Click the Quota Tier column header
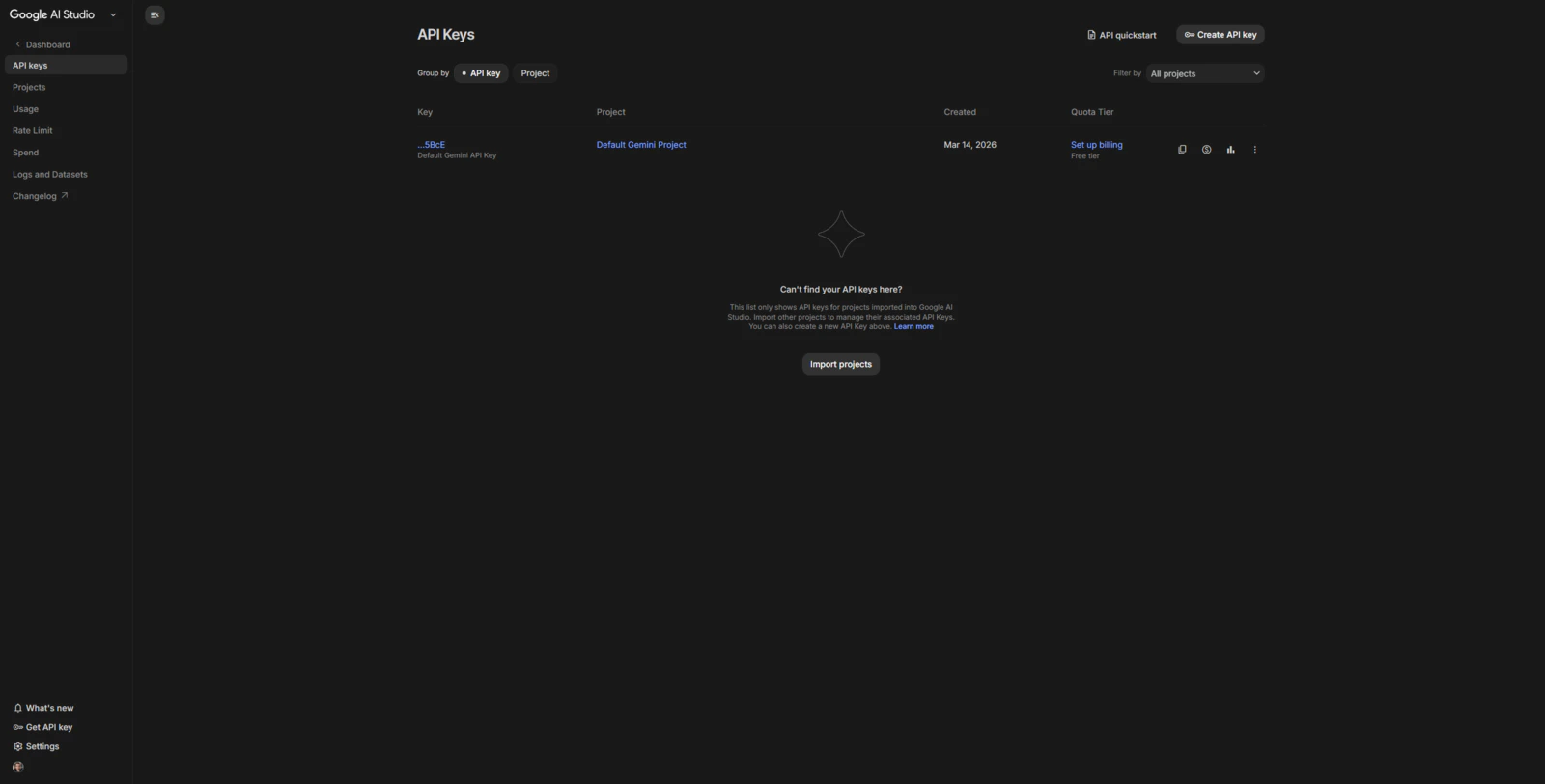Image resolution: width=1545 pixels, height=784 pixels. pos(1092,112)
